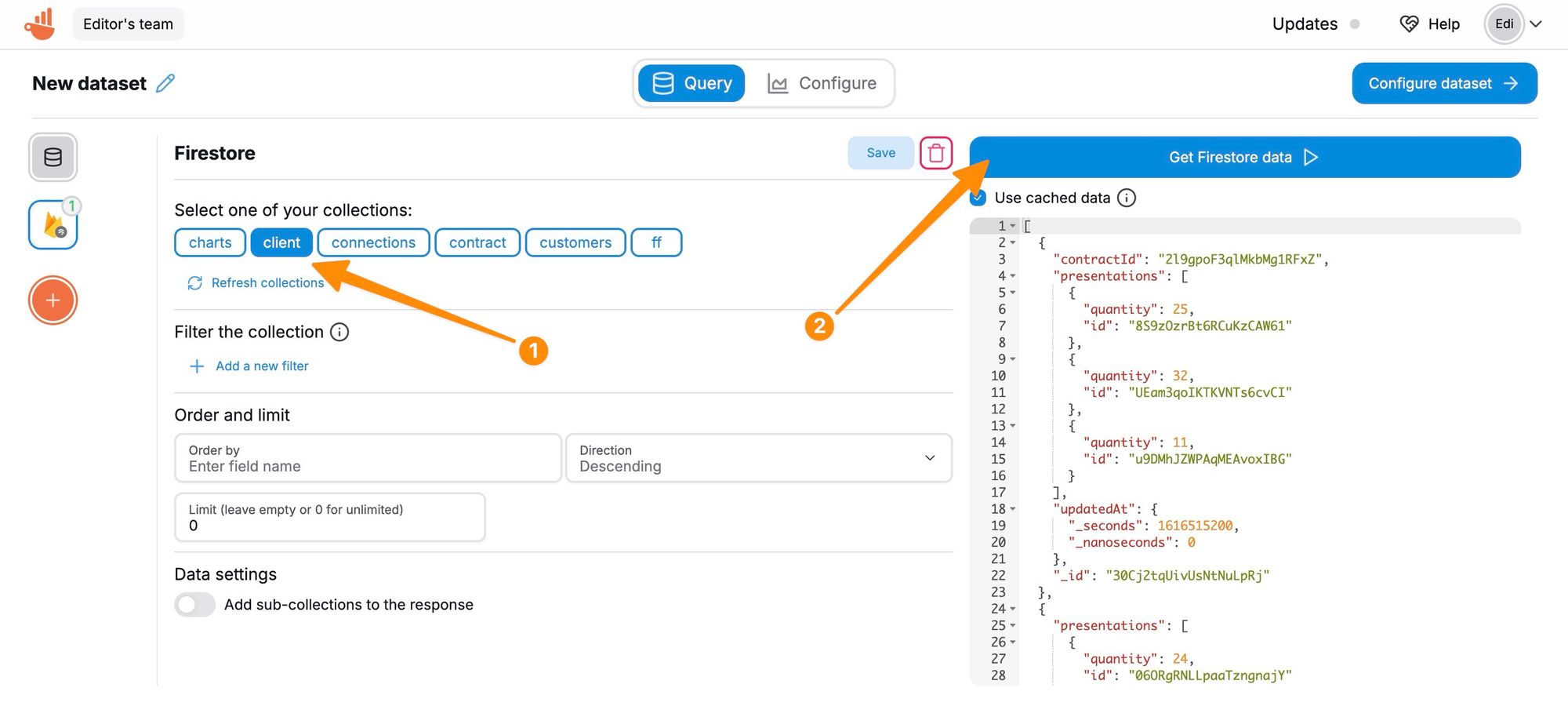Switch to the Configure tab
This screenshot has width=1568, height=717.
point(822,83)
